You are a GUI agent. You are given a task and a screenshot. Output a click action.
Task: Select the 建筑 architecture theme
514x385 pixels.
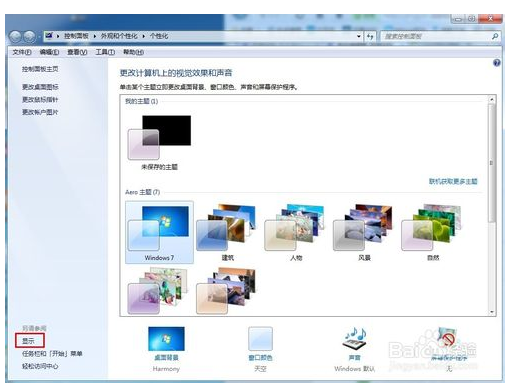click(x=228, y=232)
